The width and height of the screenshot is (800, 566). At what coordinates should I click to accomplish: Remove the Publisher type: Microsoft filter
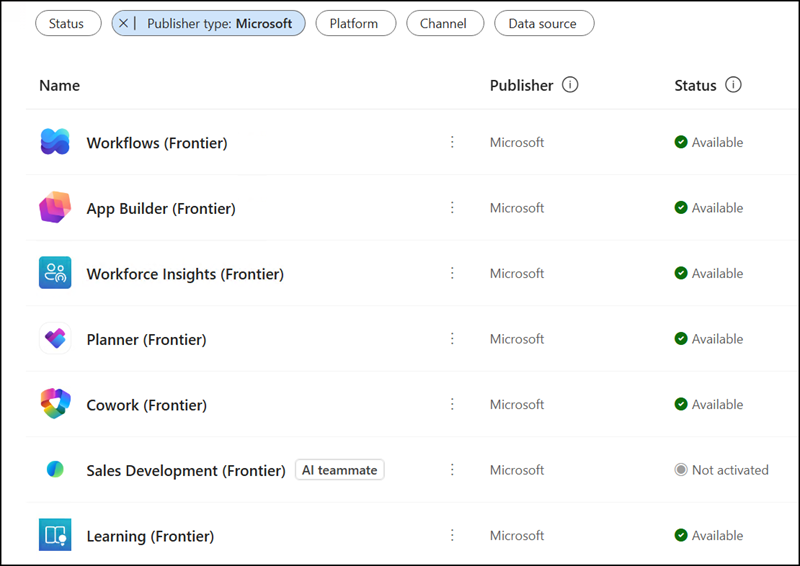coord(124,23)
